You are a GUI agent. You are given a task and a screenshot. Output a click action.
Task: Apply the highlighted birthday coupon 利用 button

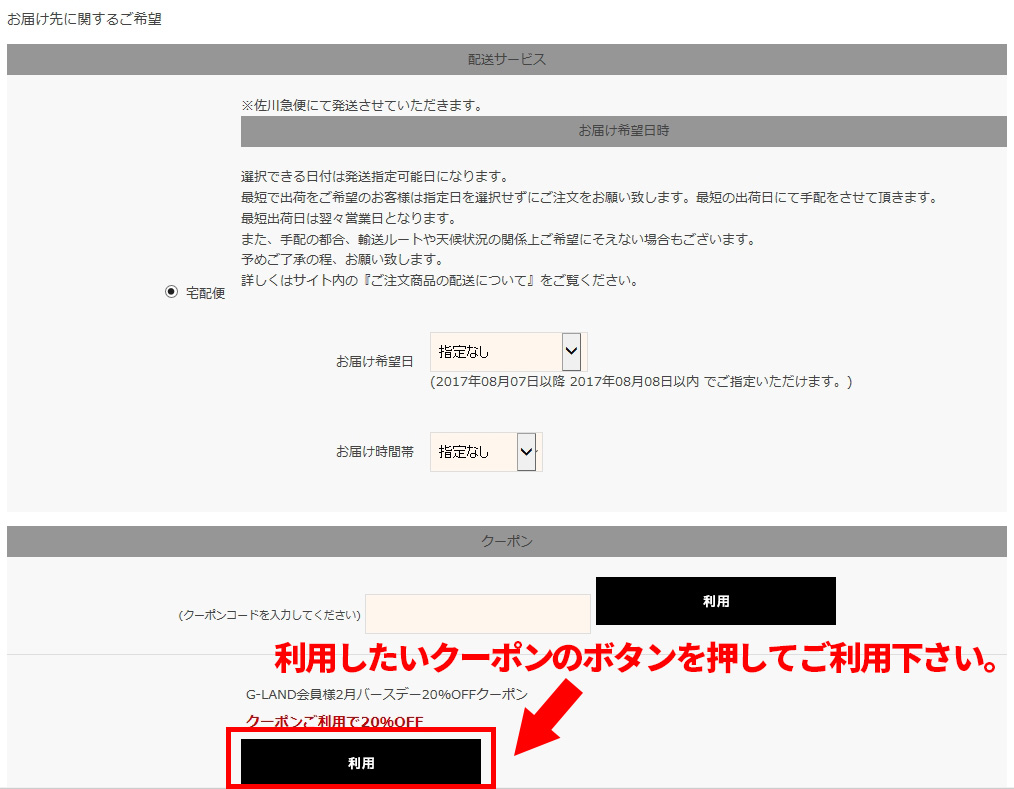point(361,761)
